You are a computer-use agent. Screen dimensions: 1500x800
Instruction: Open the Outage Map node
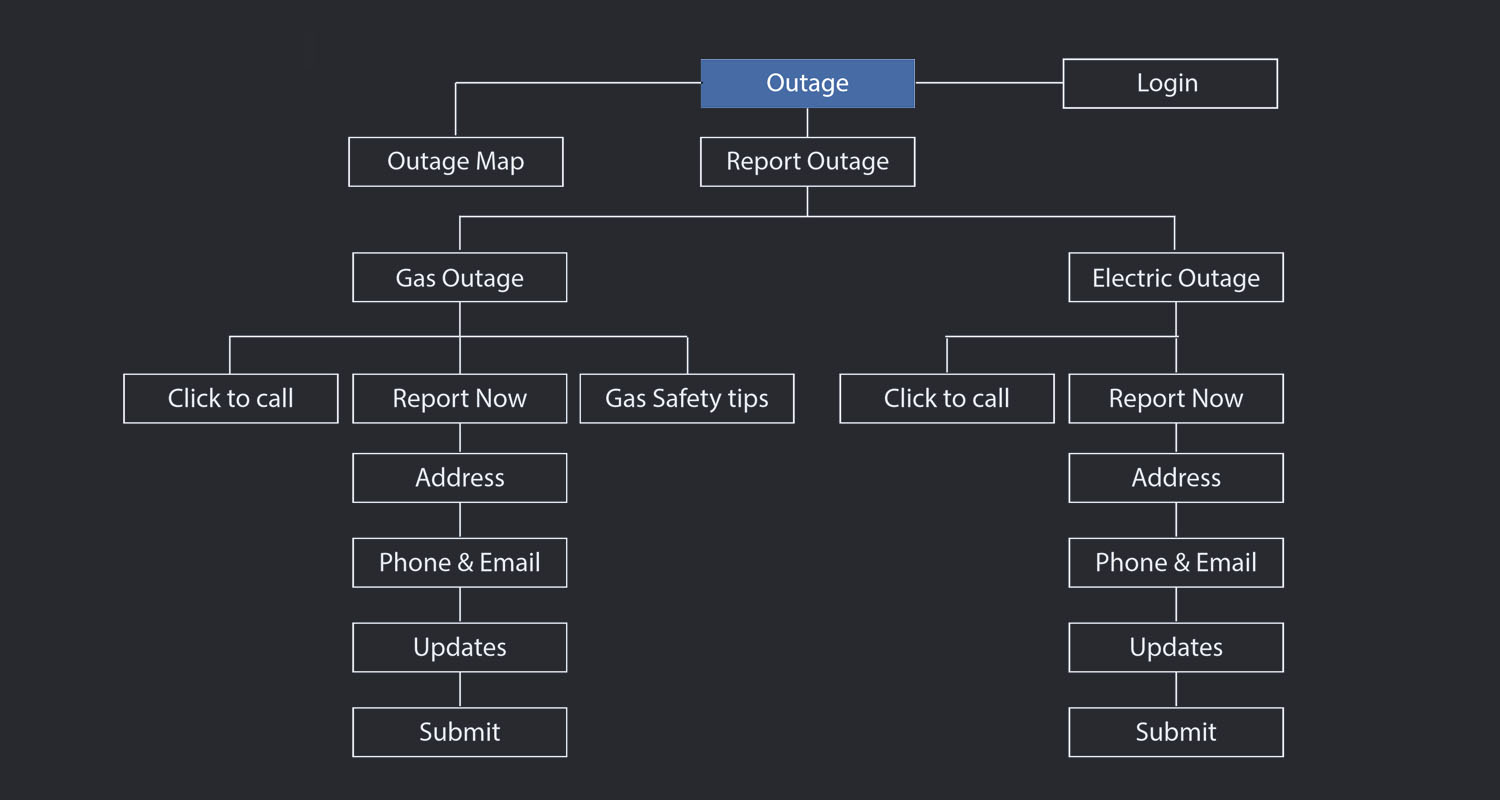[x=455, y=162]
